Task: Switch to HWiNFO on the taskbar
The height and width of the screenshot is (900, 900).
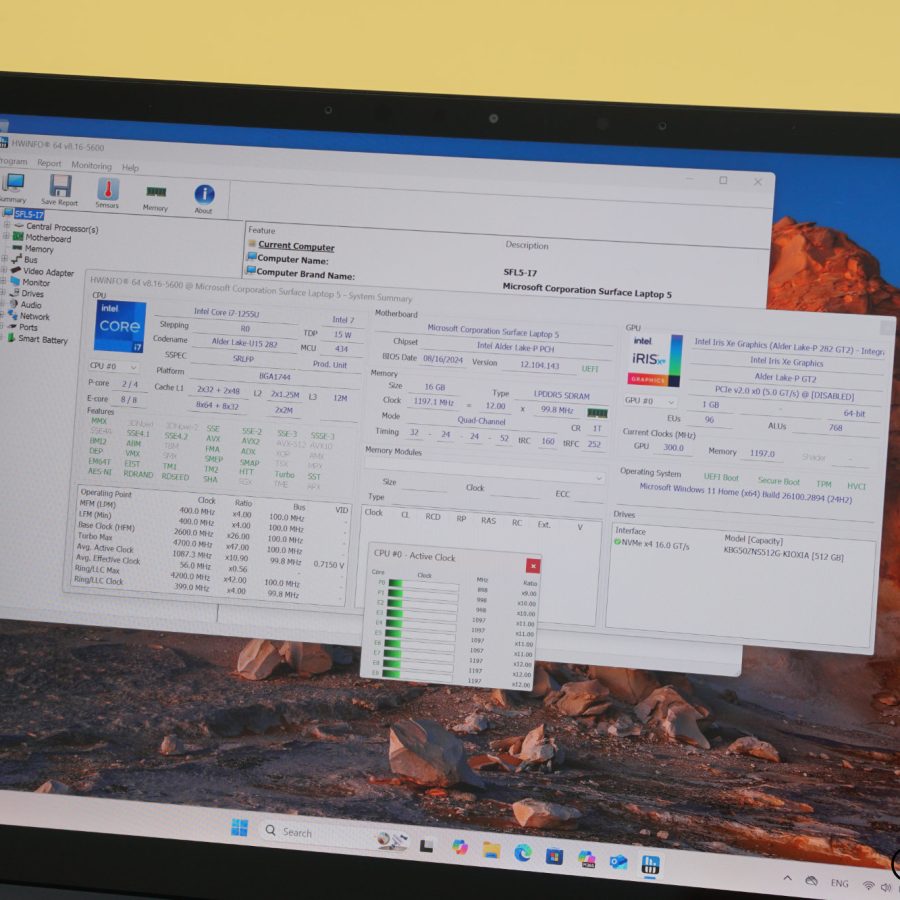Action: click(650, 864)
